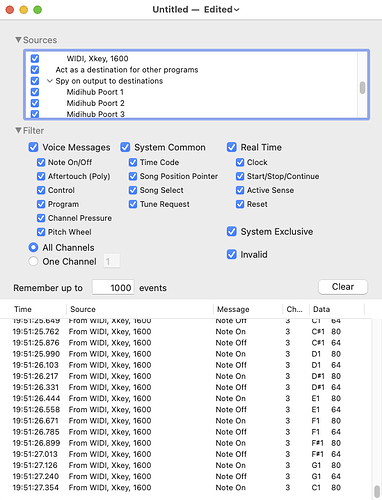Image resolution: width=382 pixels, height=500 pixels.
Task: Collapse the Sources section triangle
Action: pyautogui.click(x=18, y=40)
